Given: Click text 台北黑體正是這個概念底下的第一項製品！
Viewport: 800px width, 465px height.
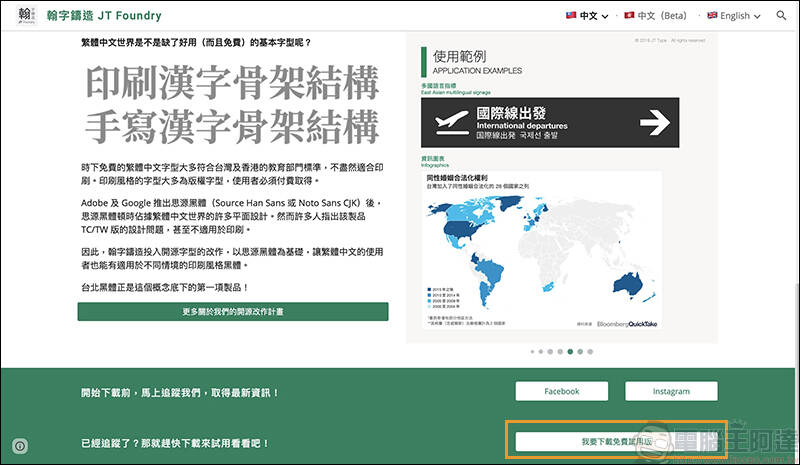Looking at the screenshot, I should pyautogui.click(x=165, y=287).
